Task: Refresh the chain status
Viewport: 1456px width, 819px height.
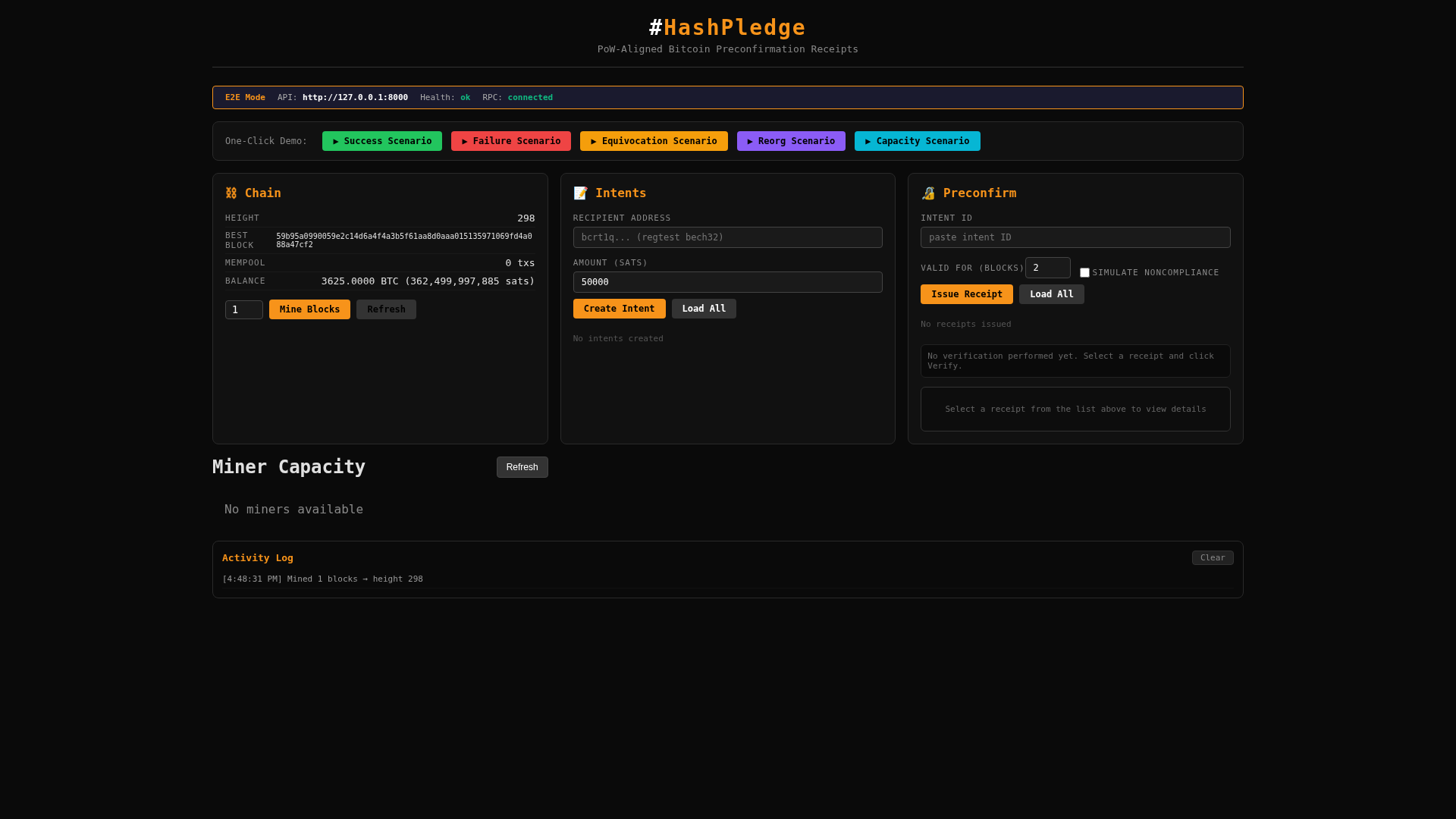Action: [386, 309]
